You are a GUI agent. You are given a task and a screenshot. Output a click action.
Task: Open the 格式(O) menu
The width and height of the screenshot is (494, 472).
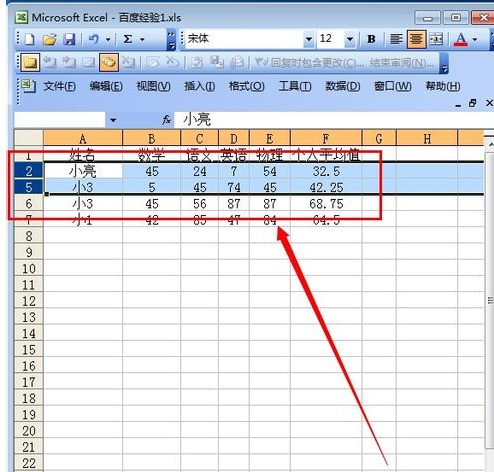(x=246, y=87)
